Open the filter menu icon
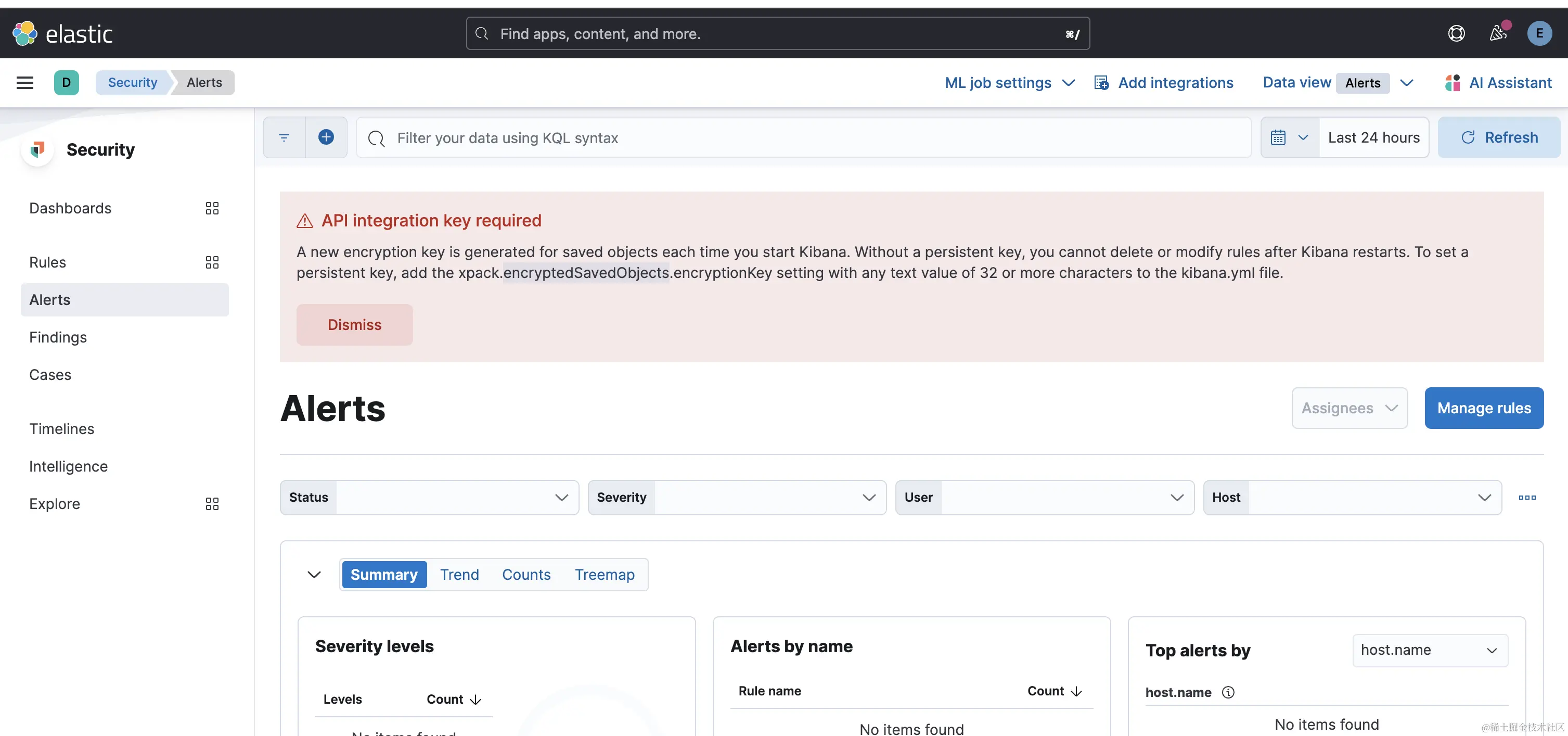 tap(284, 137)
